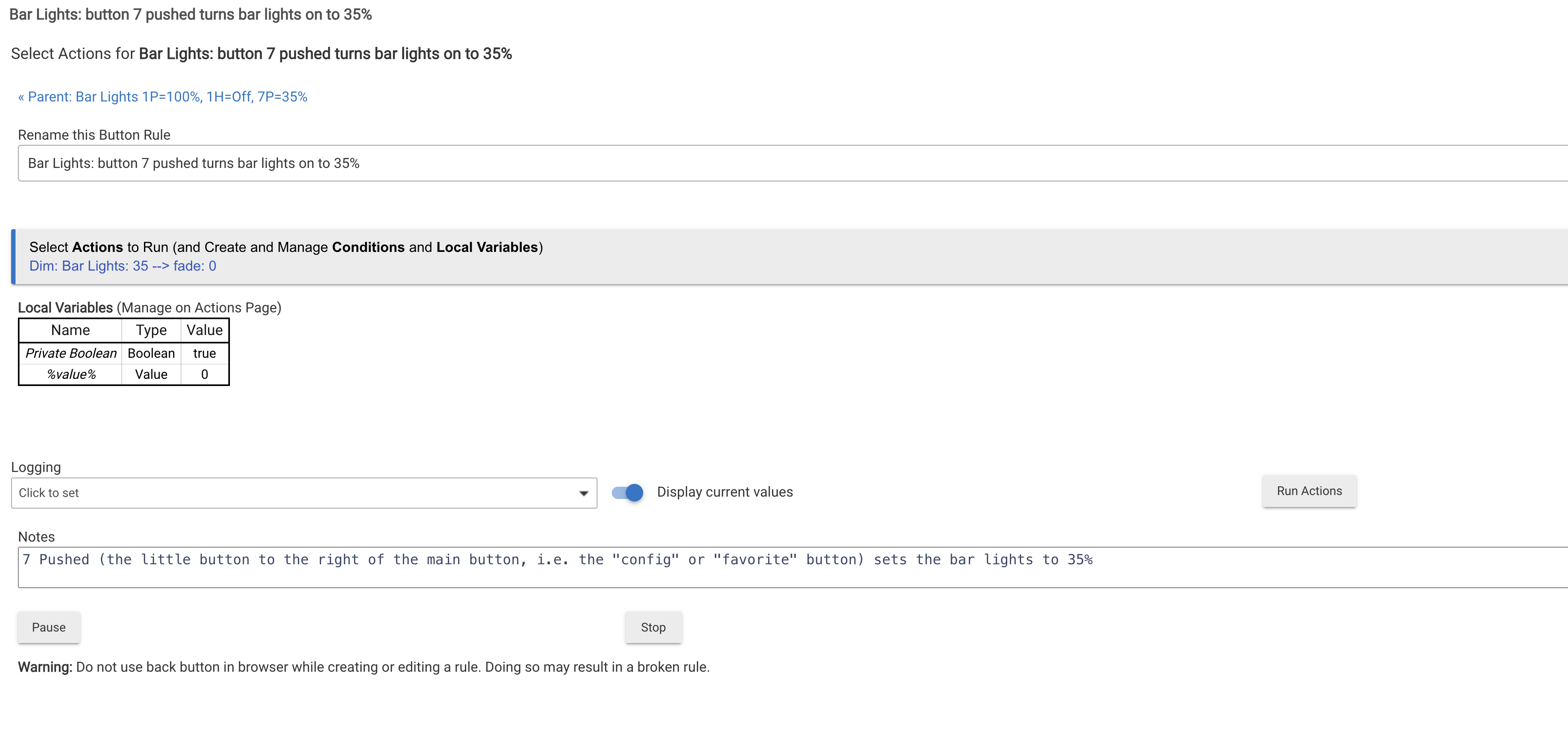The image size is (1568, 733).
Task: Click the Name column header
Action: [71, 330]
